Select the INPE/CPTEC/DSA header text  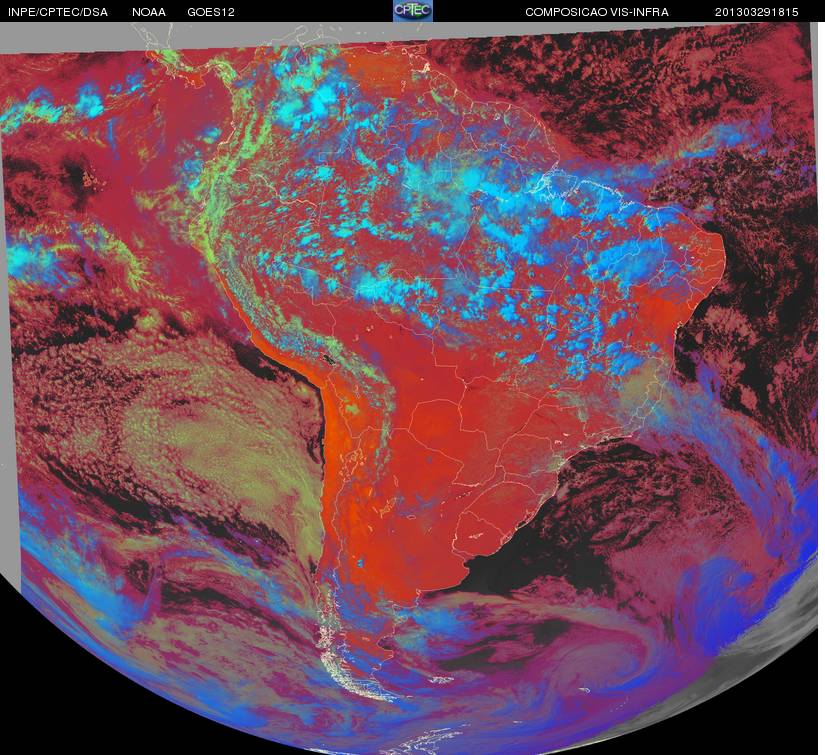(x=58, y=12)
